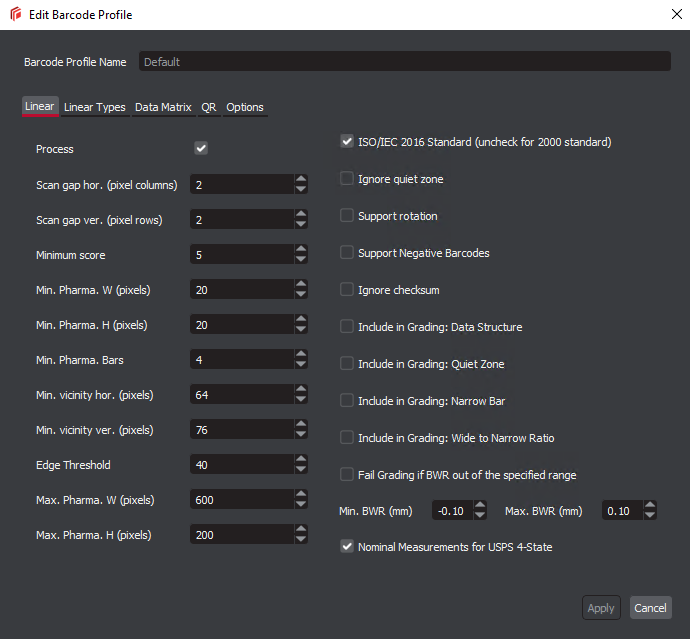Decrease Min. BWR spinner value

(480, 516)
